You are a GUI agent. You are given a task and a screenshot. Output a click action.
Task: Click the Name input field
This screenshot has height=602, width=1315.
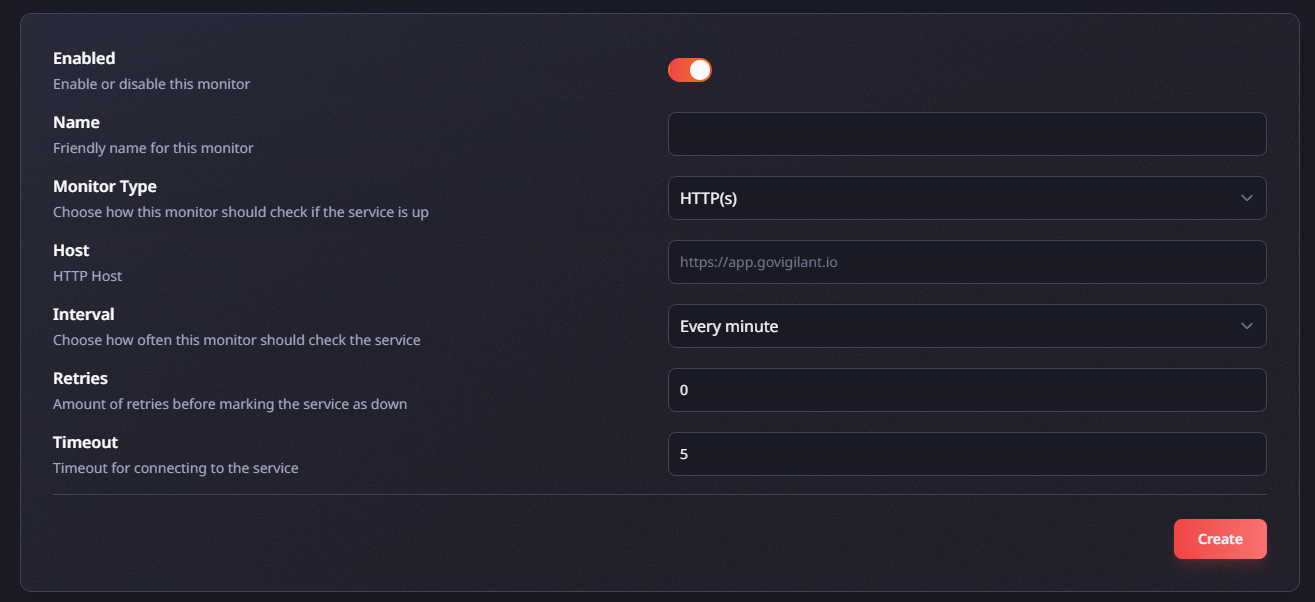click(x=966, y=134)
